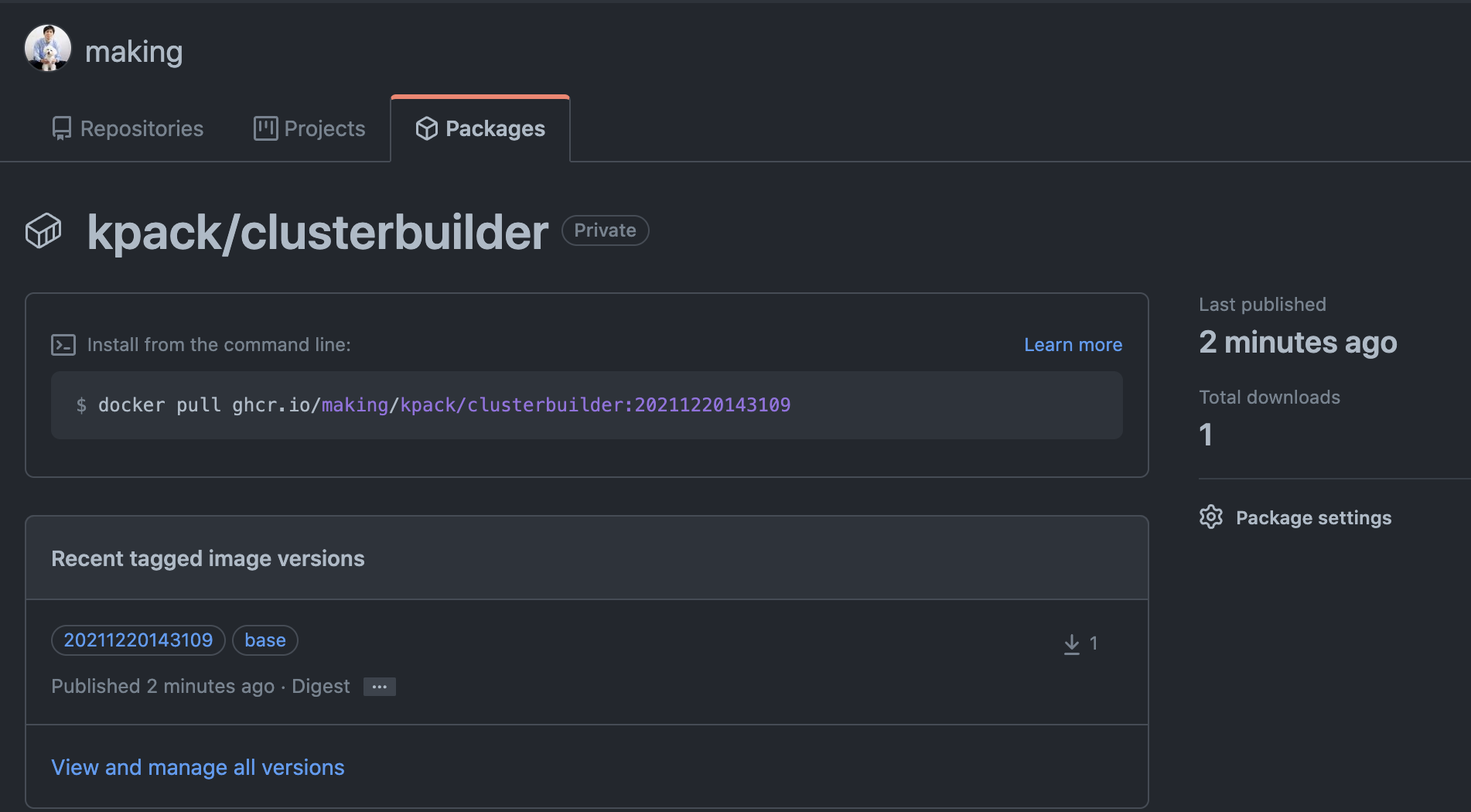Image resolution: width=1471 pixels, height=812 pixels.
Task: Select the Packages tab
Action: [480, 128]
